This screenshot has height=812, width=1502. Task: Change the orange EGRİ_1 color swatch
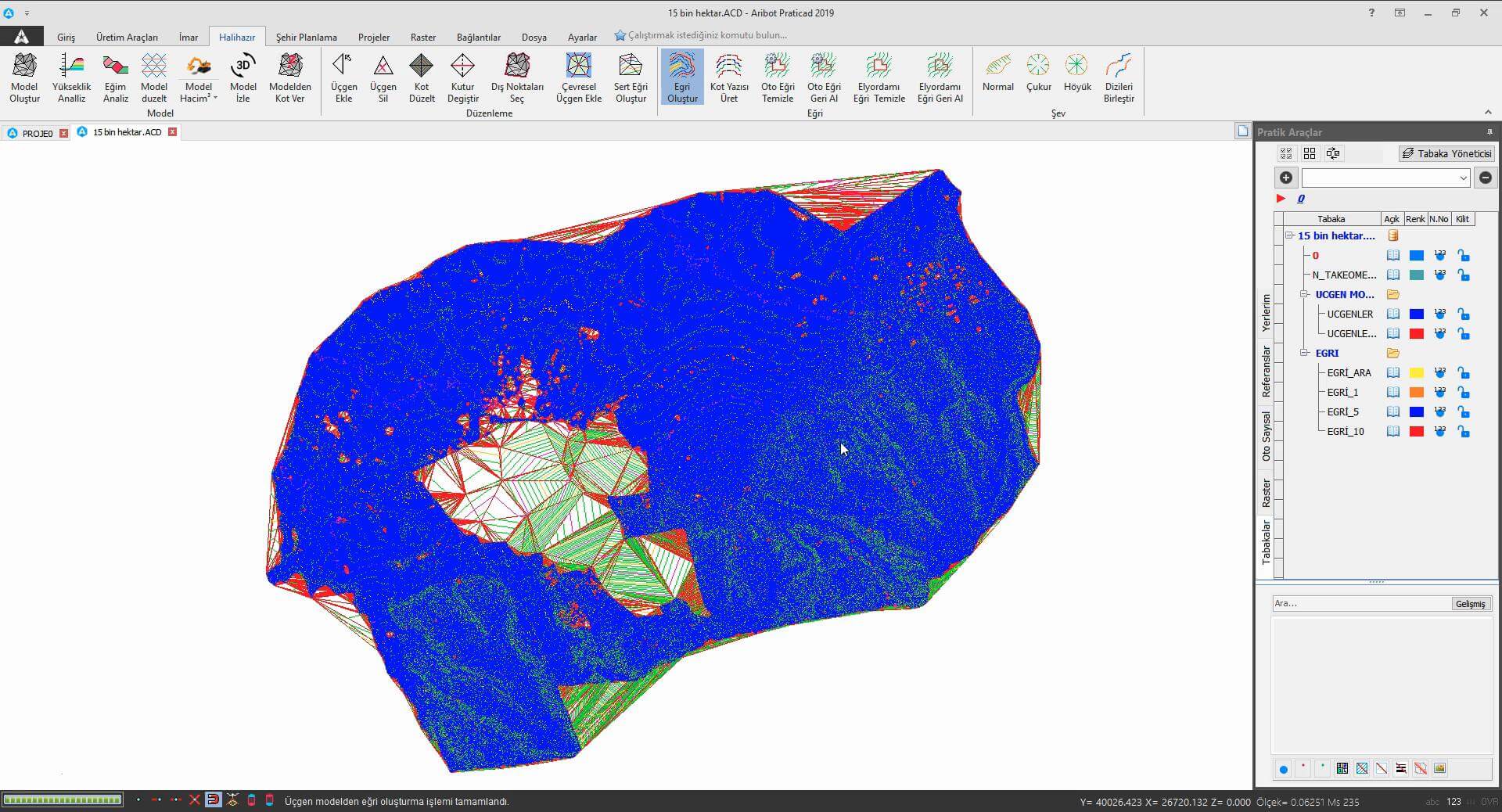[x=1416, y=392]
